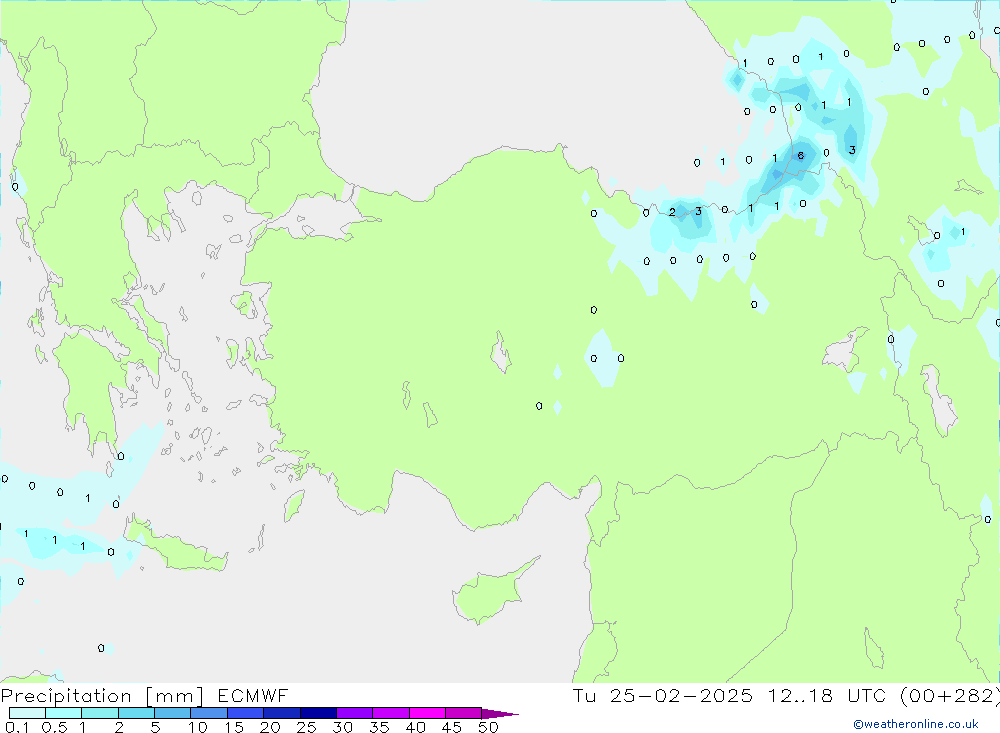Click the 40–45 mm magenta legend swatch
The image size is (1000, 733).
point(427,713)
